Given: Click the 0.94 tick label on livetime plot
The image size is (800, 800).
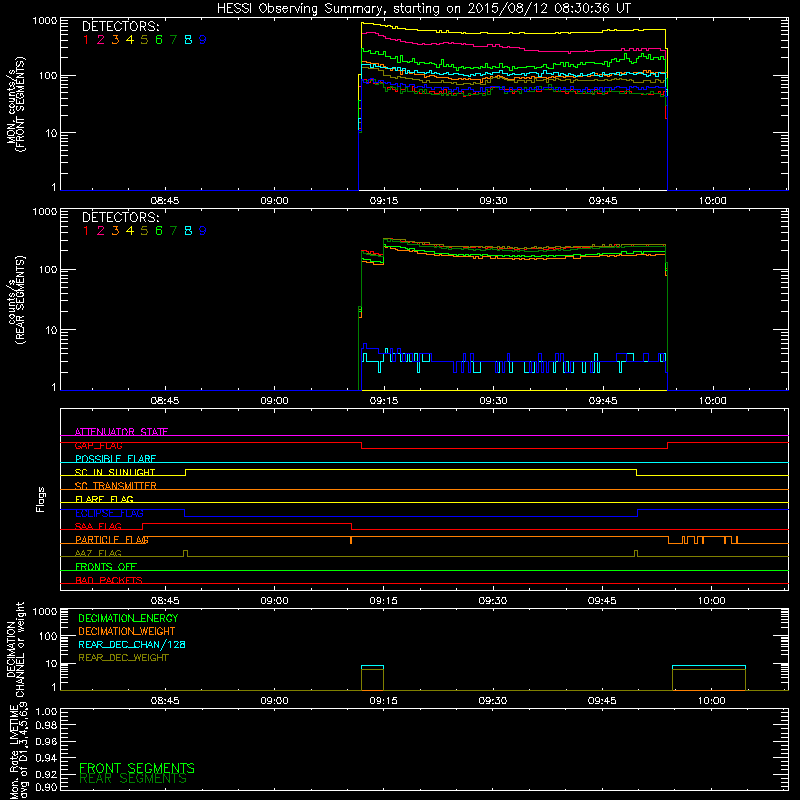Looking at the screenshot, I should coord(46,758).
